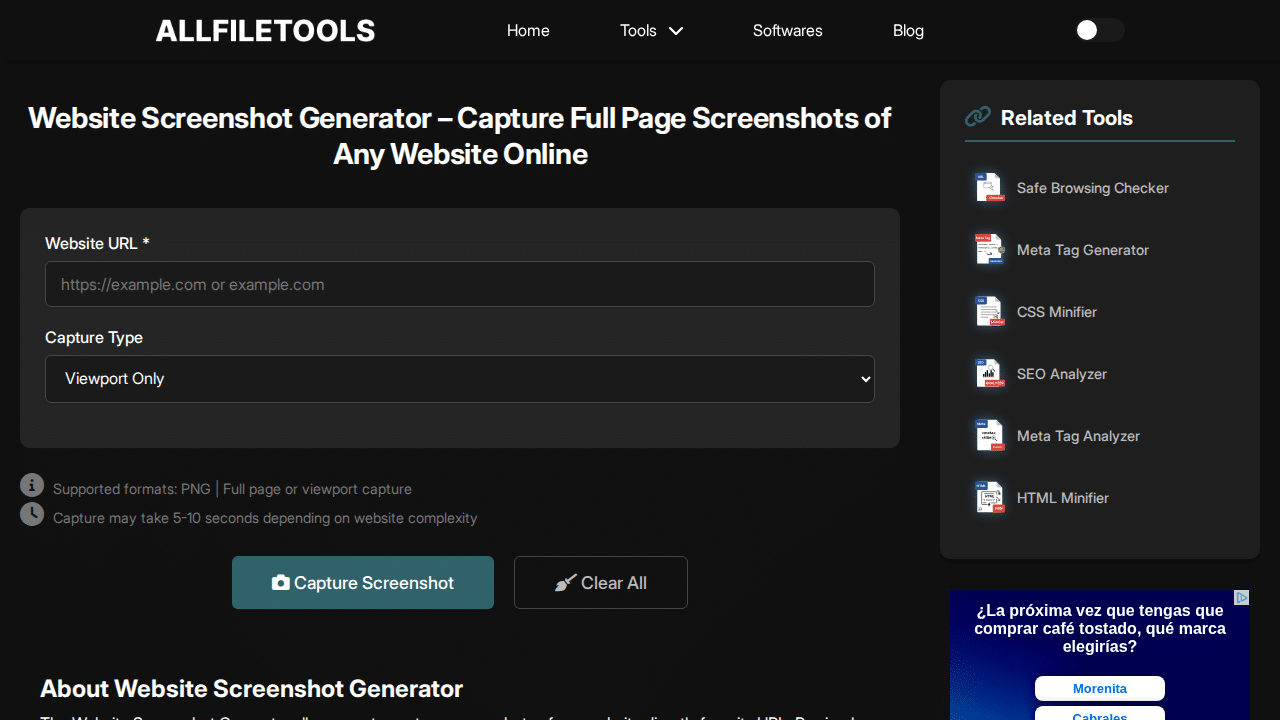Focus the Website URL input field
Image resolution: width=1280 pixels, height=720 pixels.
460,284
